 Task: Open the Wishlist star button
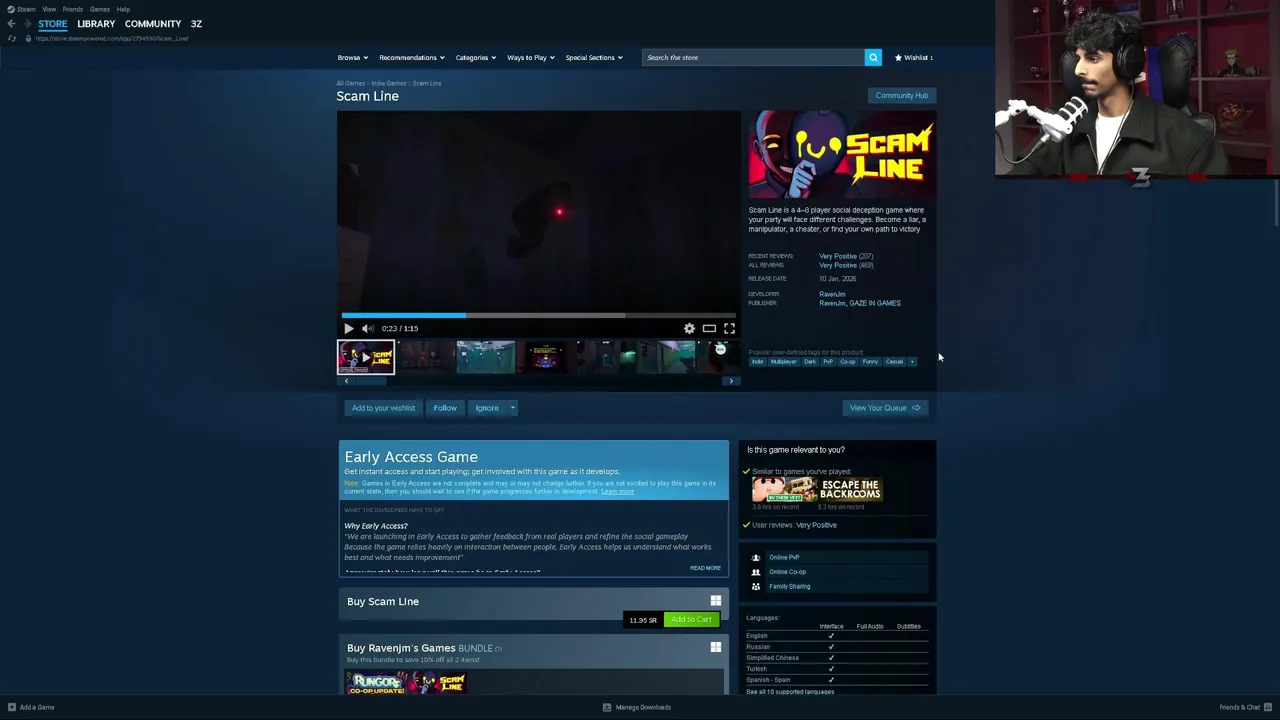(914, 57)
